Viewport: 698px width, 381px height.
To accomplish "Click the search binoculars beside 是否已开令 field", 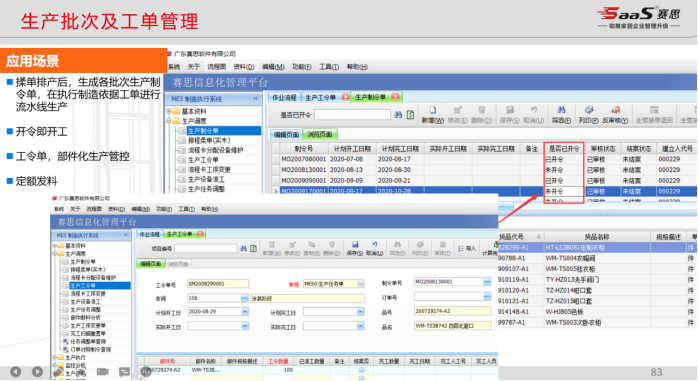I will 398,115.
